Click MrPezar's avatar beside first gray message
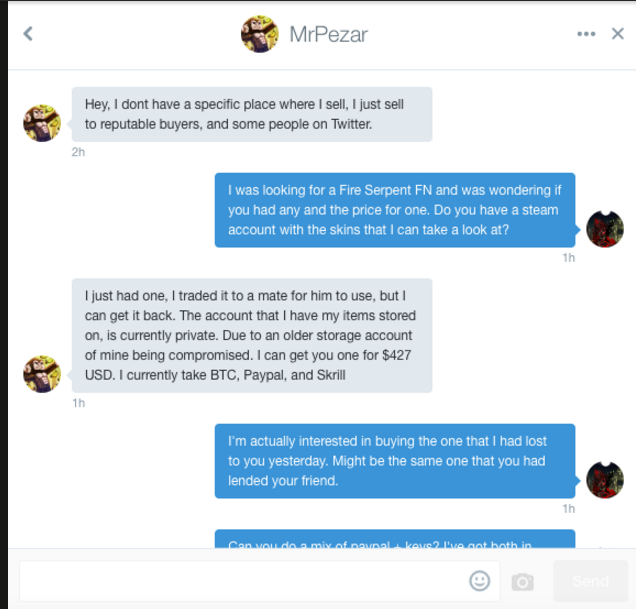Image resolution: width=636 pixels, height=609 pixels. click(42, 123)
